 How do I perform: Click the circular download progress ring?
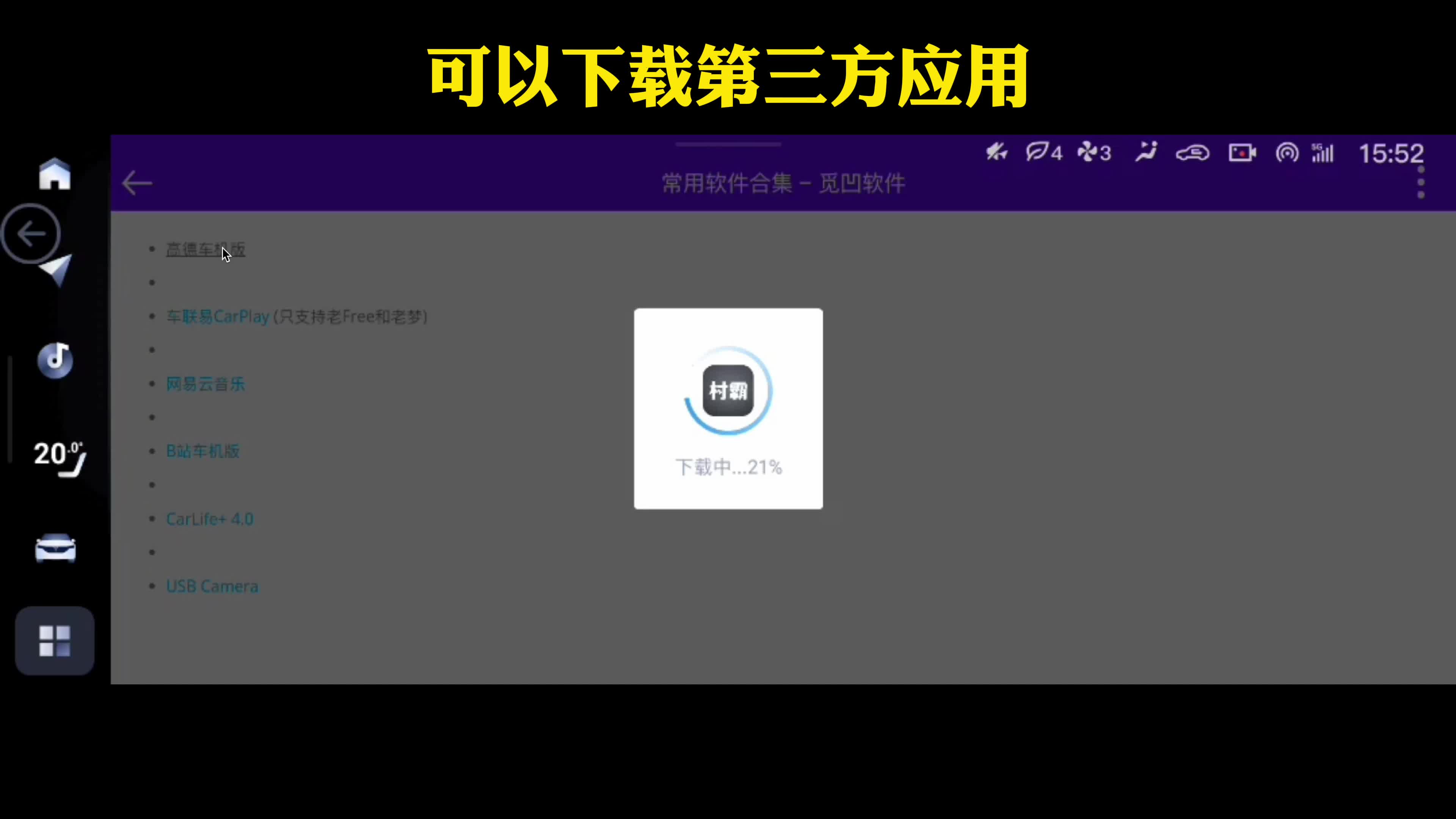tap(728, 391)
